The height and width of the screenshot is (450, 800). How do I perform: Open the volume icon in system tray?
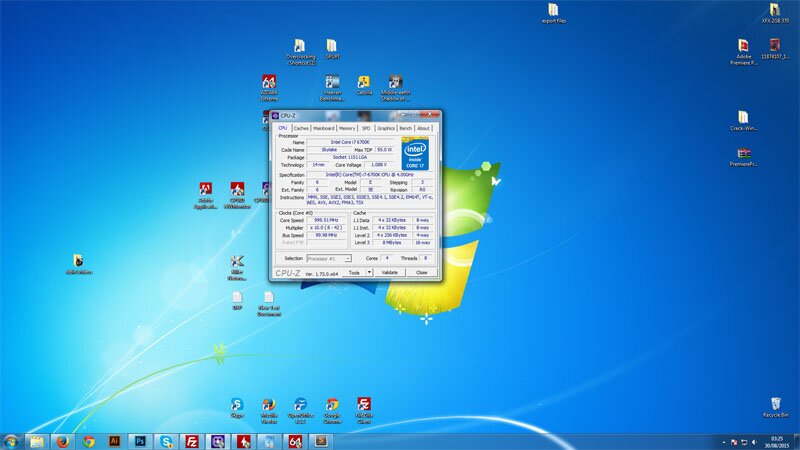[754, 442]
